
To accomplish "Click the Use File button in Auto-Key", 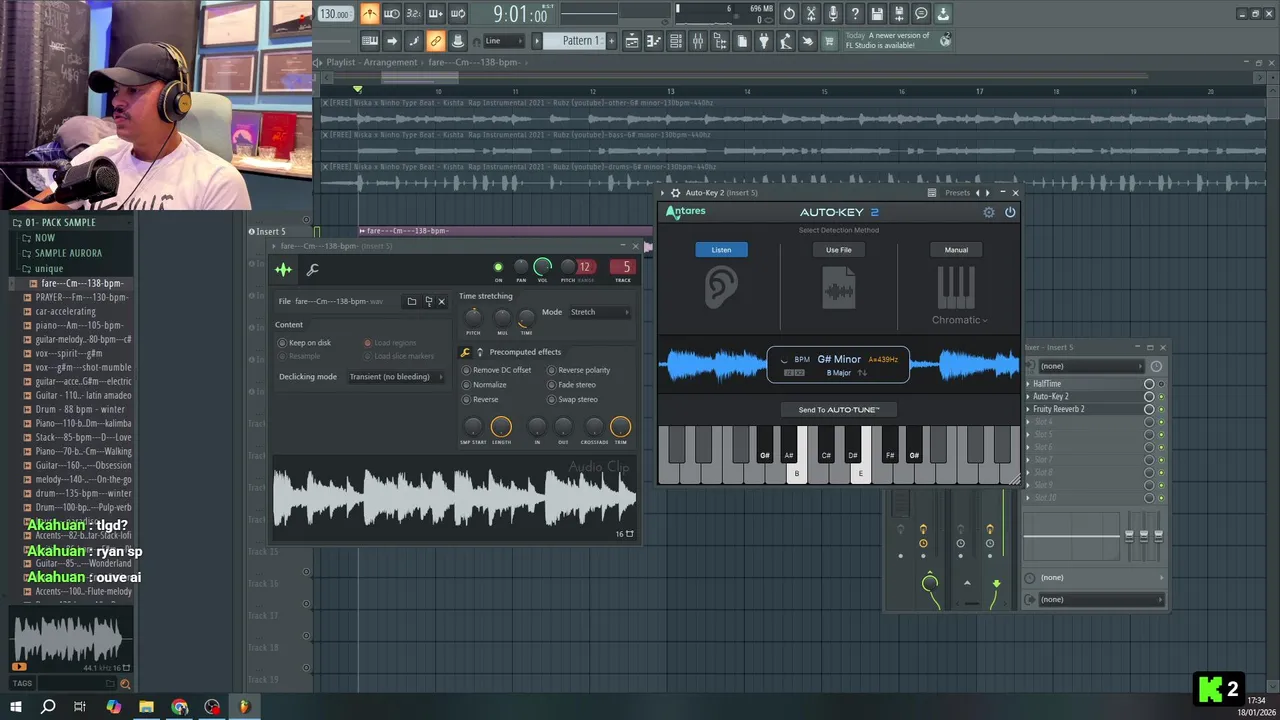I will coord(839,250).
